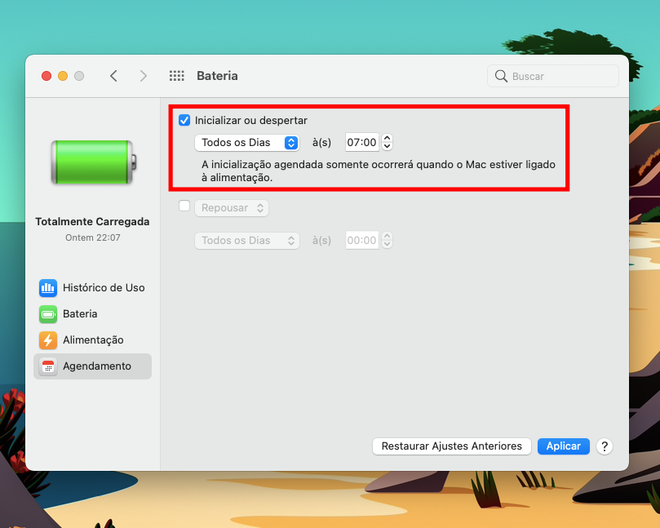
Task: Focus the Buscar search field
Action: pyautogui.click(x=553, y=76)
